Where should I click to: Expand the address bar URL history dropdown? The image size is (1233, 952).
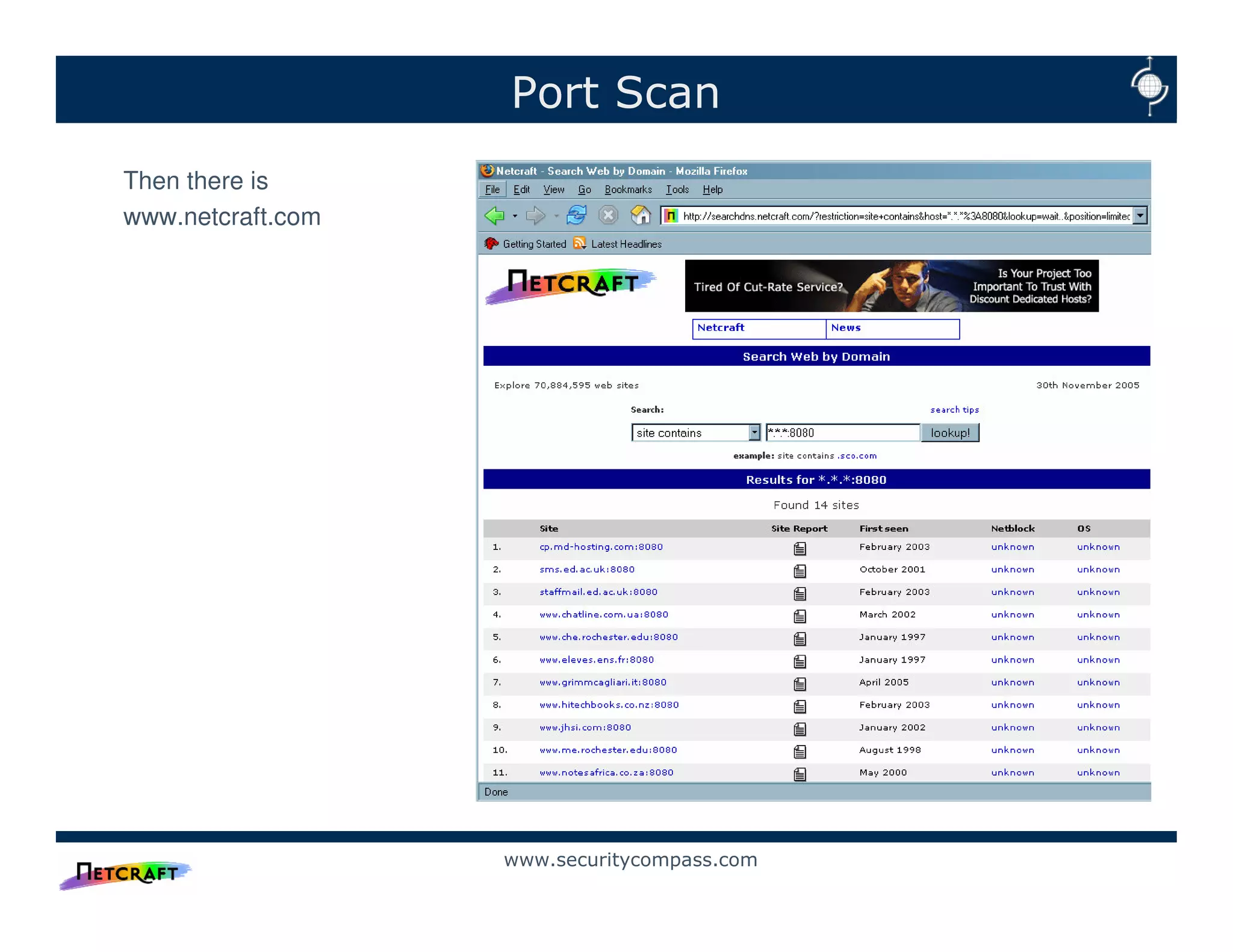point(1140,215)
